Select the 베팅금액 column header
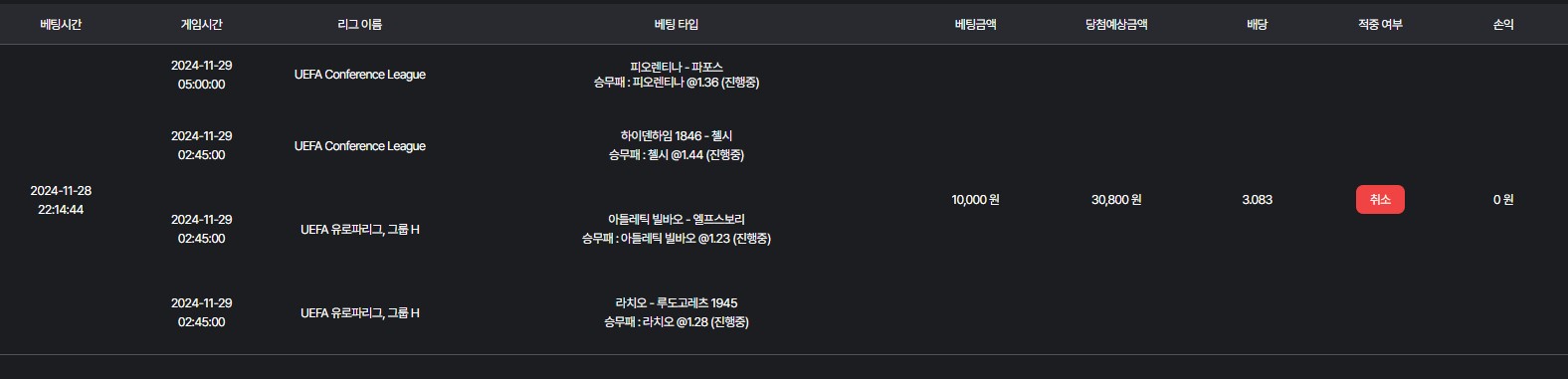Viewport: 1568px width, 379px height. [975, 24]
